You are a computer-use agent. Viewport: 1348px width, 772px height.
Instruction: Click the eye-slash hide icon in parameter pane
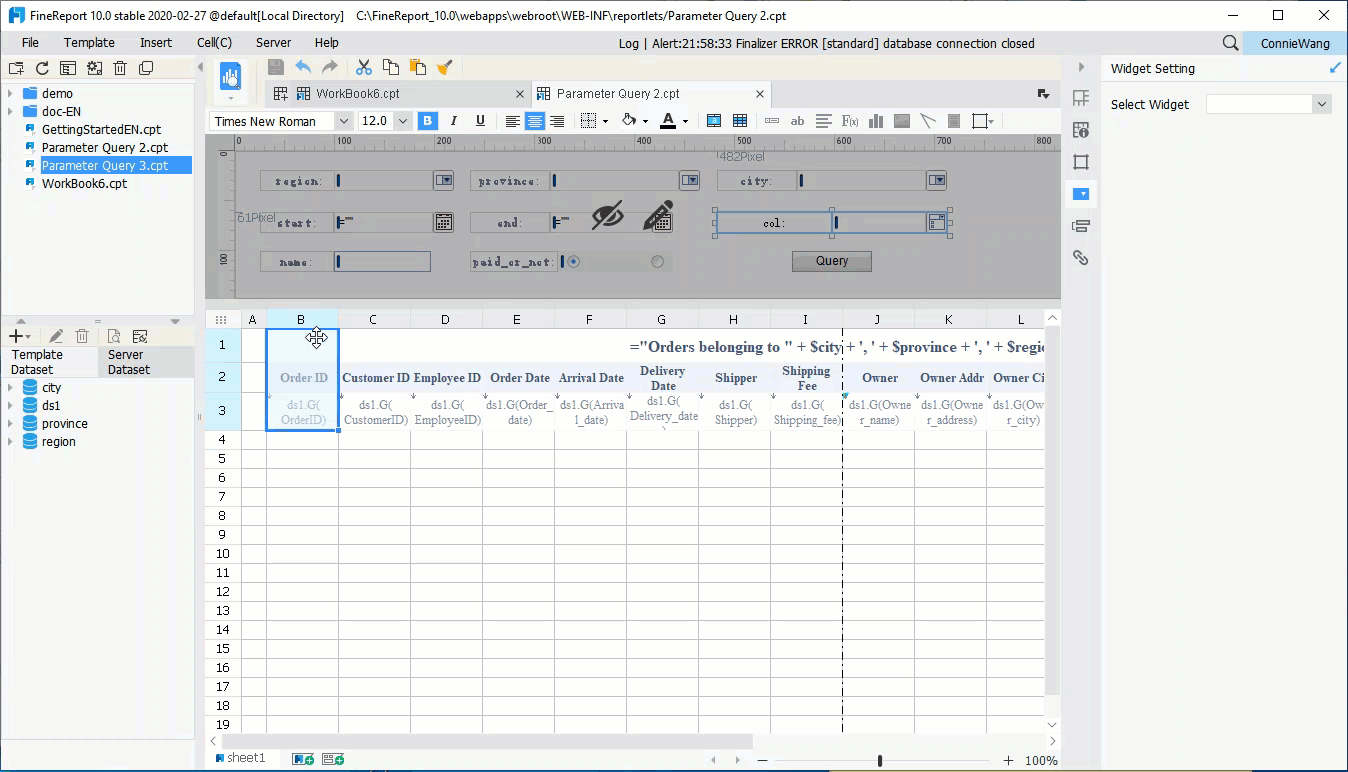click(x=607, y=216)
